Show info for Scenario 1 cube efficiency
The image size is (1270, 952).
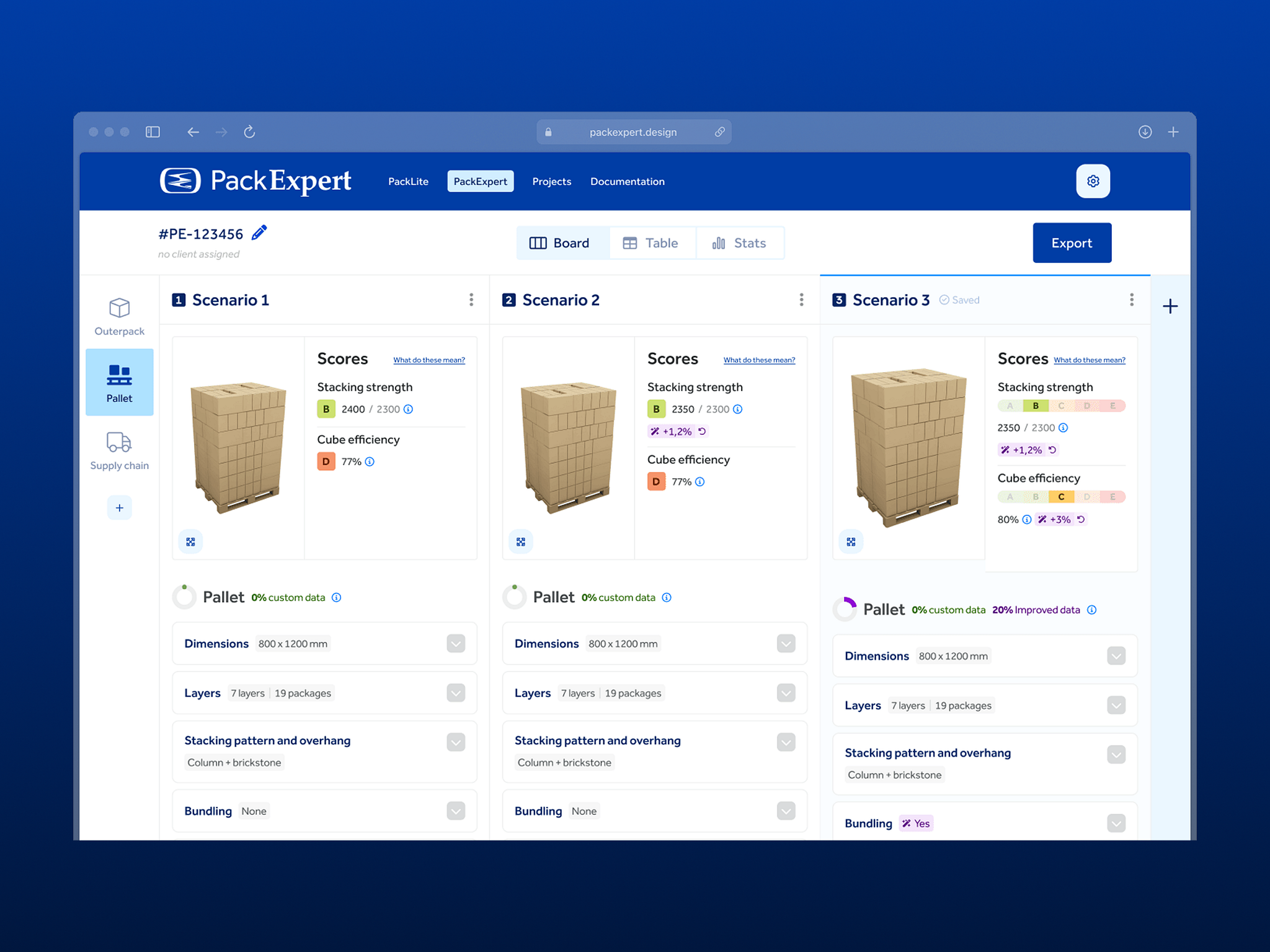[x=370, y=461]
